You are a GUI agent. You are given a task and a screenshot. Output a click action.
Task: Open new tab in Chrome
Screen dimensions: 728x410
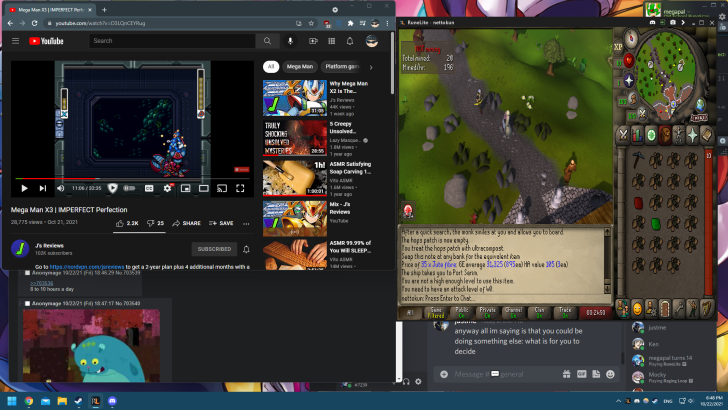click(104, 10)
